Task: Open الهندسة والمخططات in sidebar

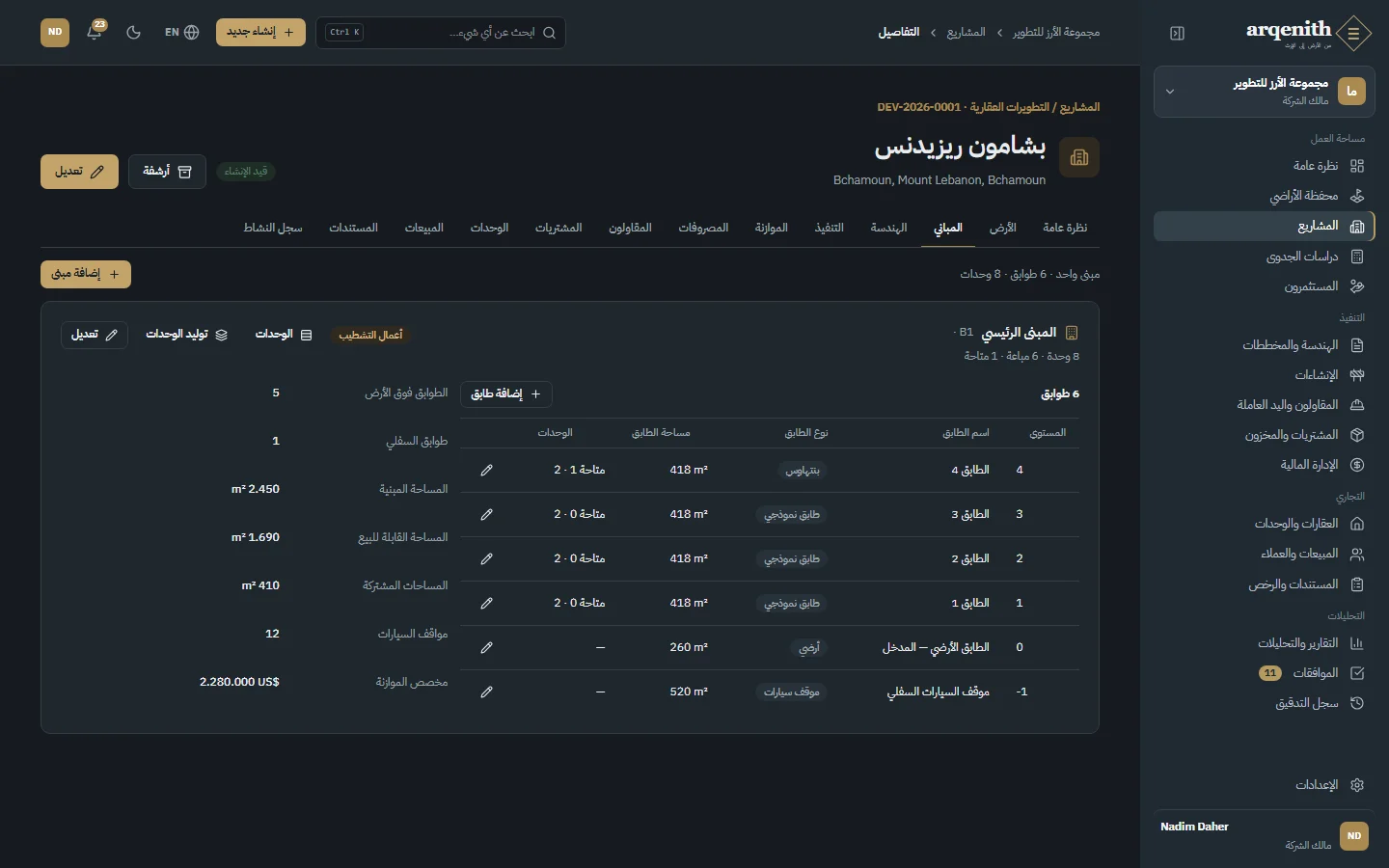Action: [x=1265, y=345]
